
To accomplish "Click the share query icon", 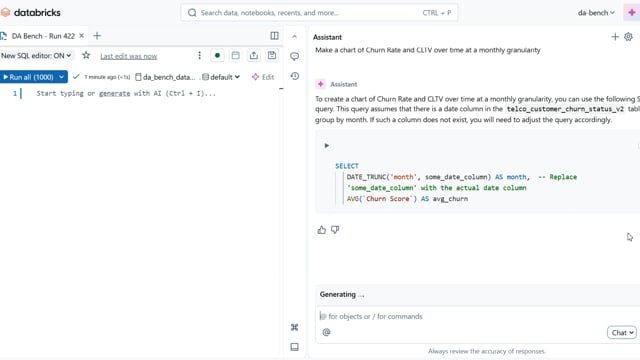I will [253, 56].
